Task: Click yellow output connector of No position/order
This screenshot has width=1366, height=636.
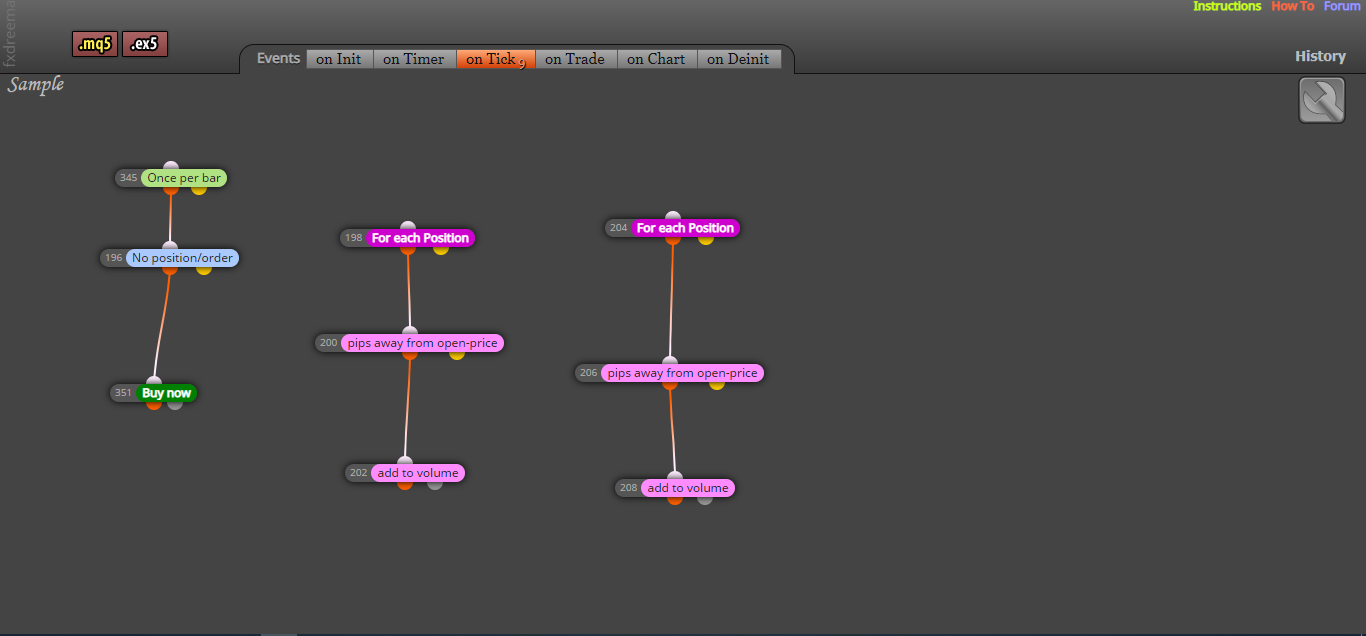Action: click(x=204, y=268)
